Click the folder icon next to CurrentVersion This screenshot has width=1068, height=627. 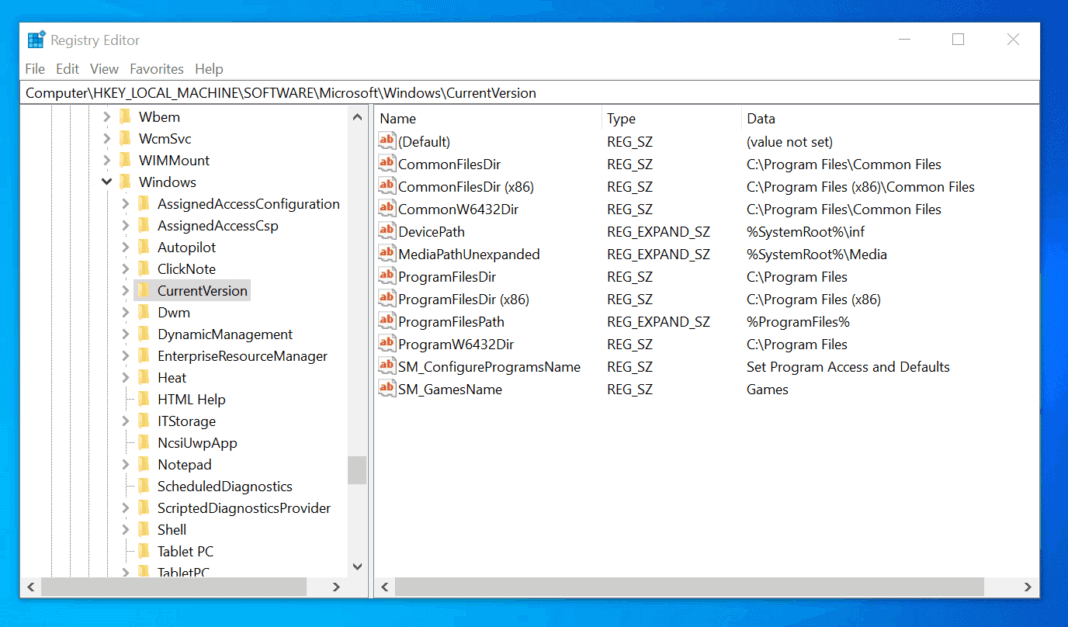143,290
